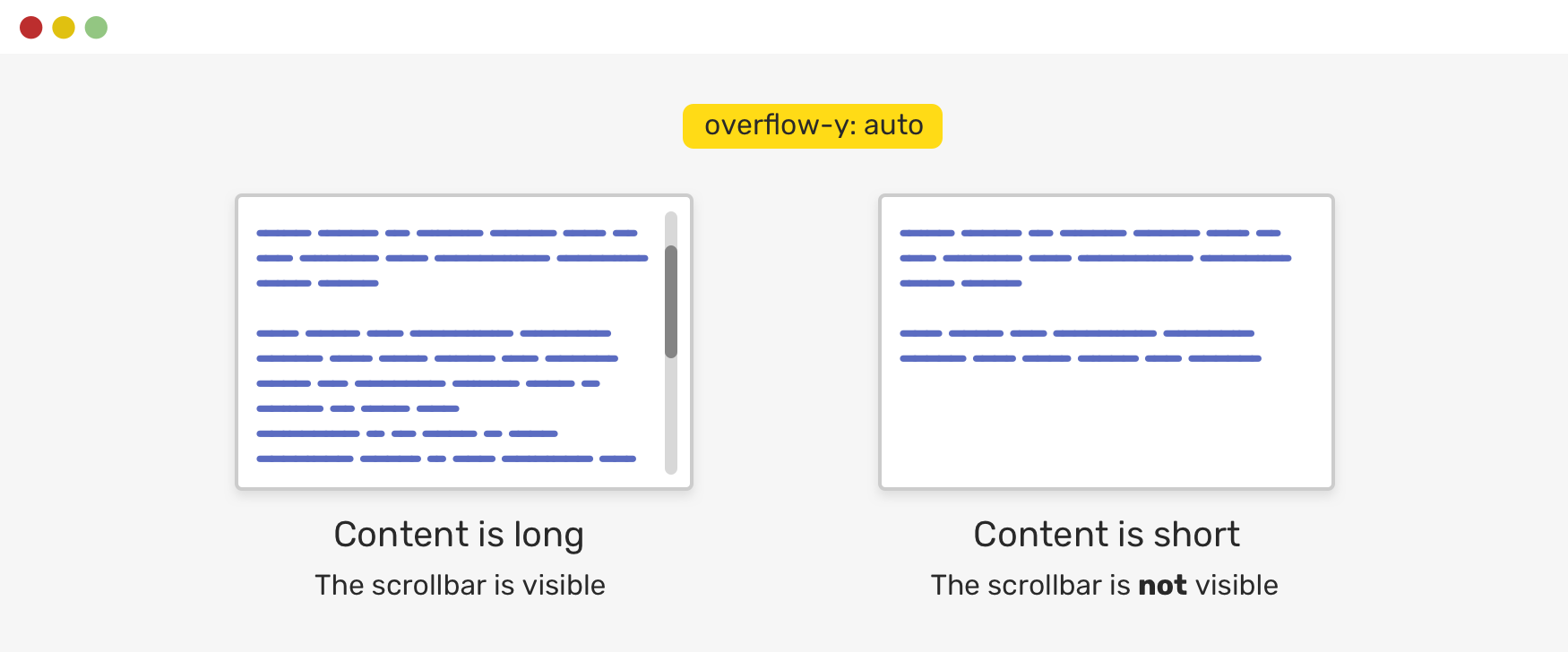Click the bold word 'not' in caption

click(x=1162, y=585)
